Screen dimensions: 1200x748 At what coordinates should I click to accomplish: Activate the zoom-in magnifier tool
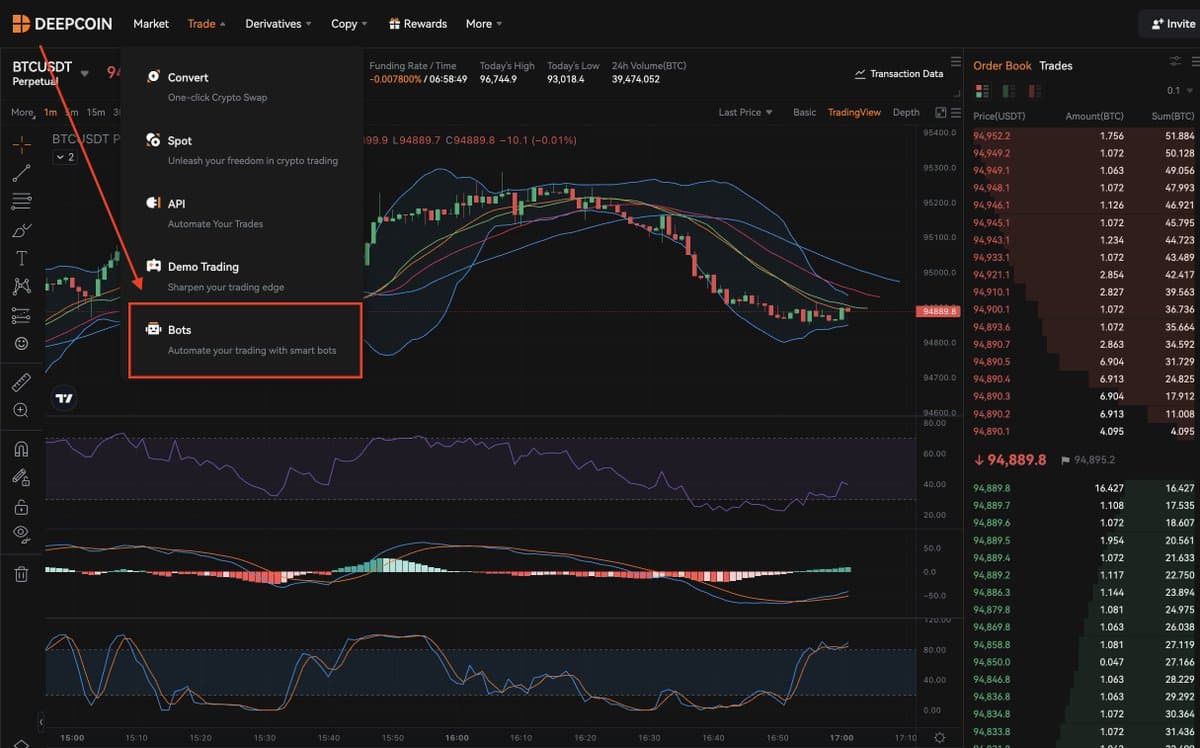[20, 409]
